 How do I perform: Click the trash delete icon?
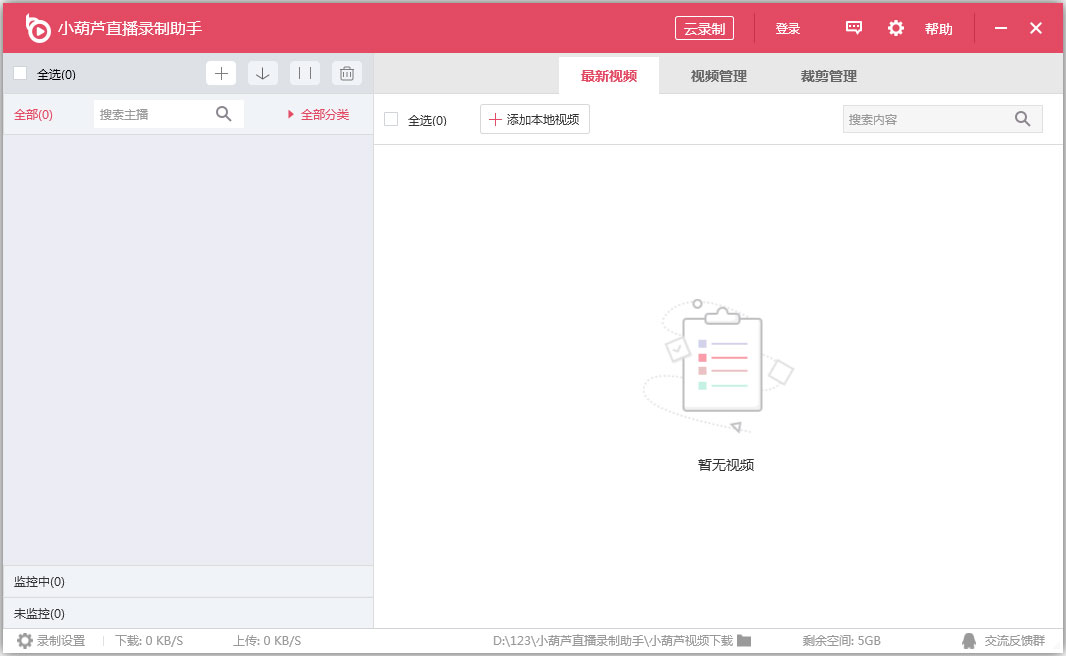347,73
